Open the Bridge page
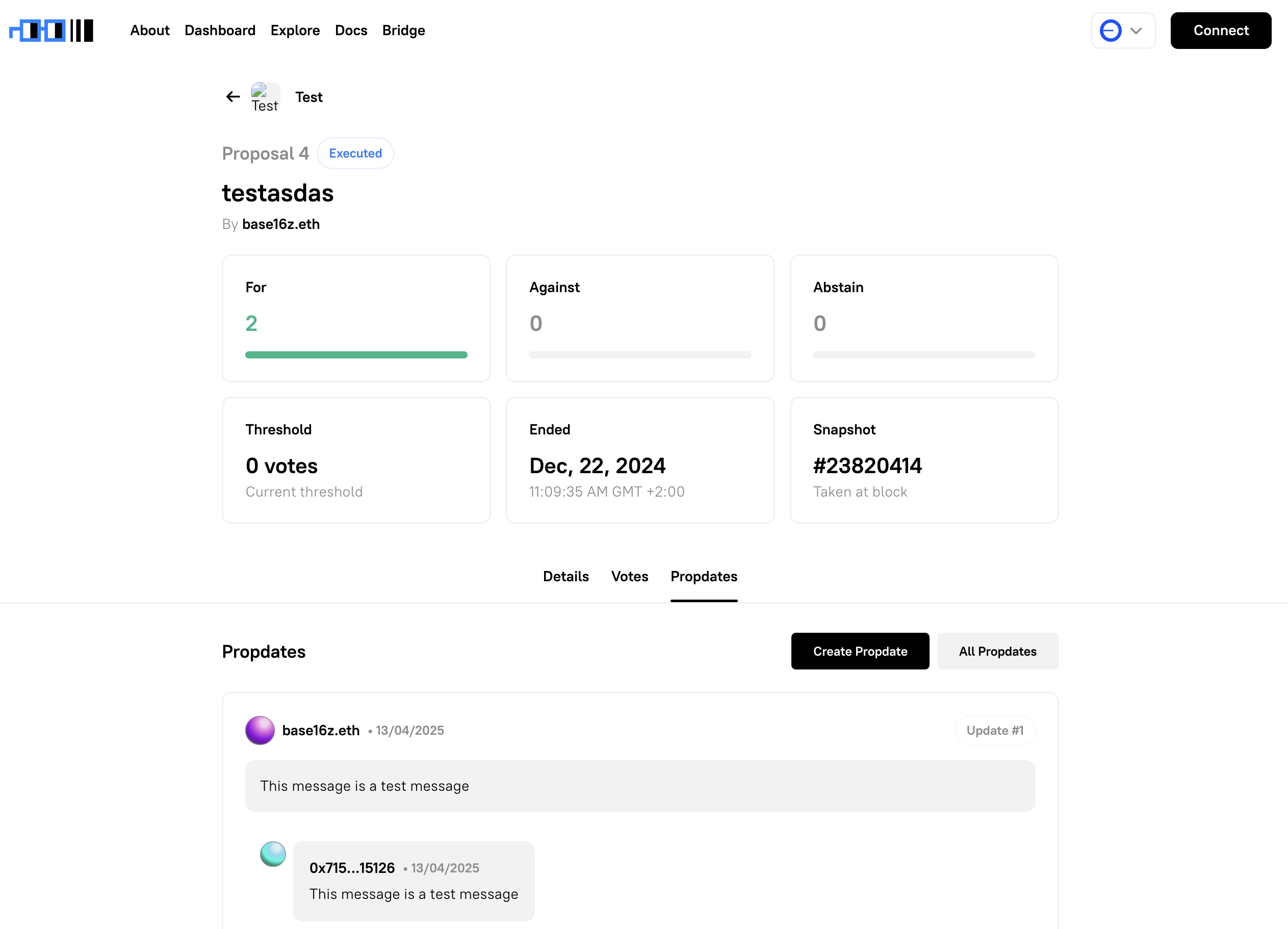This screenshot has width=1288, height=929. [x=403, y=30]
